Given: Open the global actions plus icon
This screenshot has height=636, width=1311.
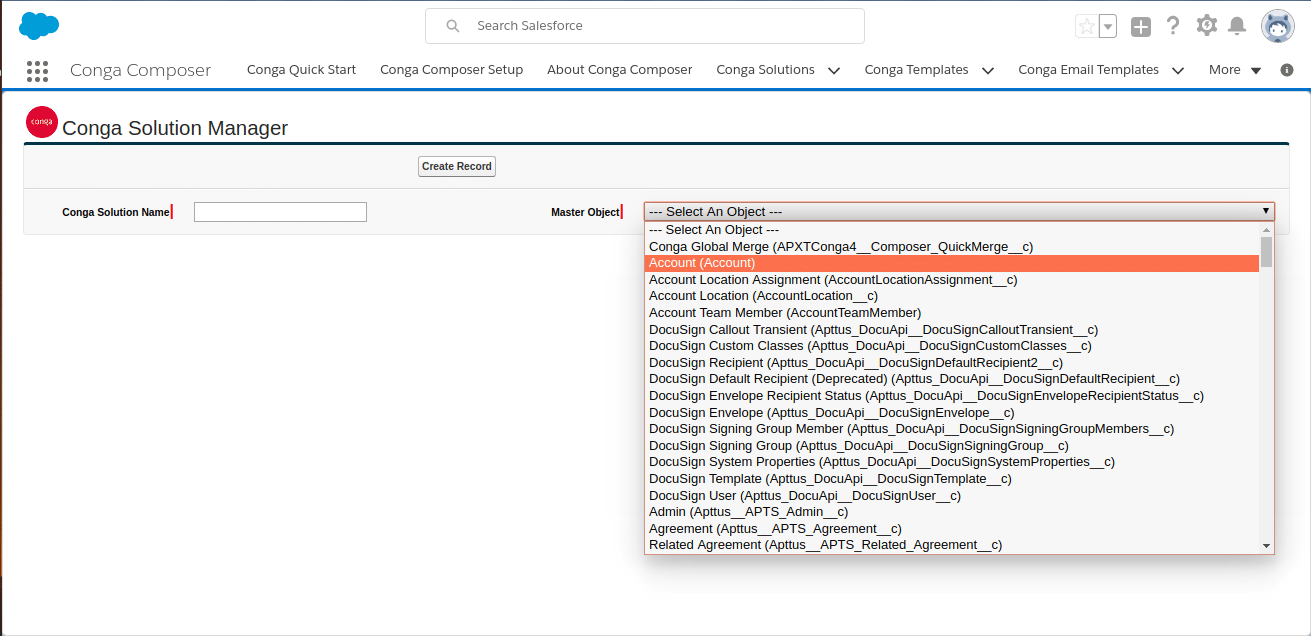Looking at the screenshot, I should coord(1141,27).
